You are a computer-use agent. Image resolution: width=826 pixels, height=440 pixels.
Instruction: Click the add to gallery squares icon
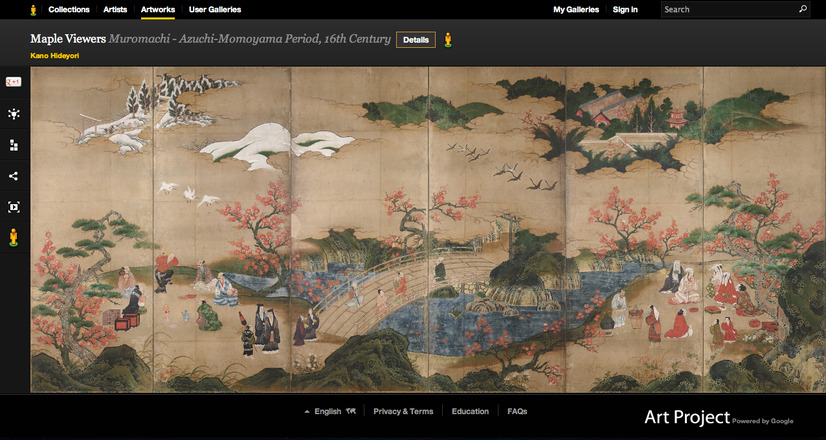click(14, 145)
